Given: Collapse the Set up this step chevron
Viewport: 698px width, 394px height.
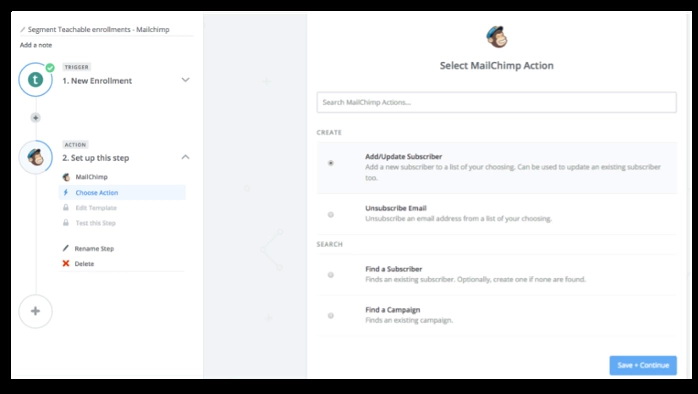Looking at the screenshot, I should click(186, 157).
